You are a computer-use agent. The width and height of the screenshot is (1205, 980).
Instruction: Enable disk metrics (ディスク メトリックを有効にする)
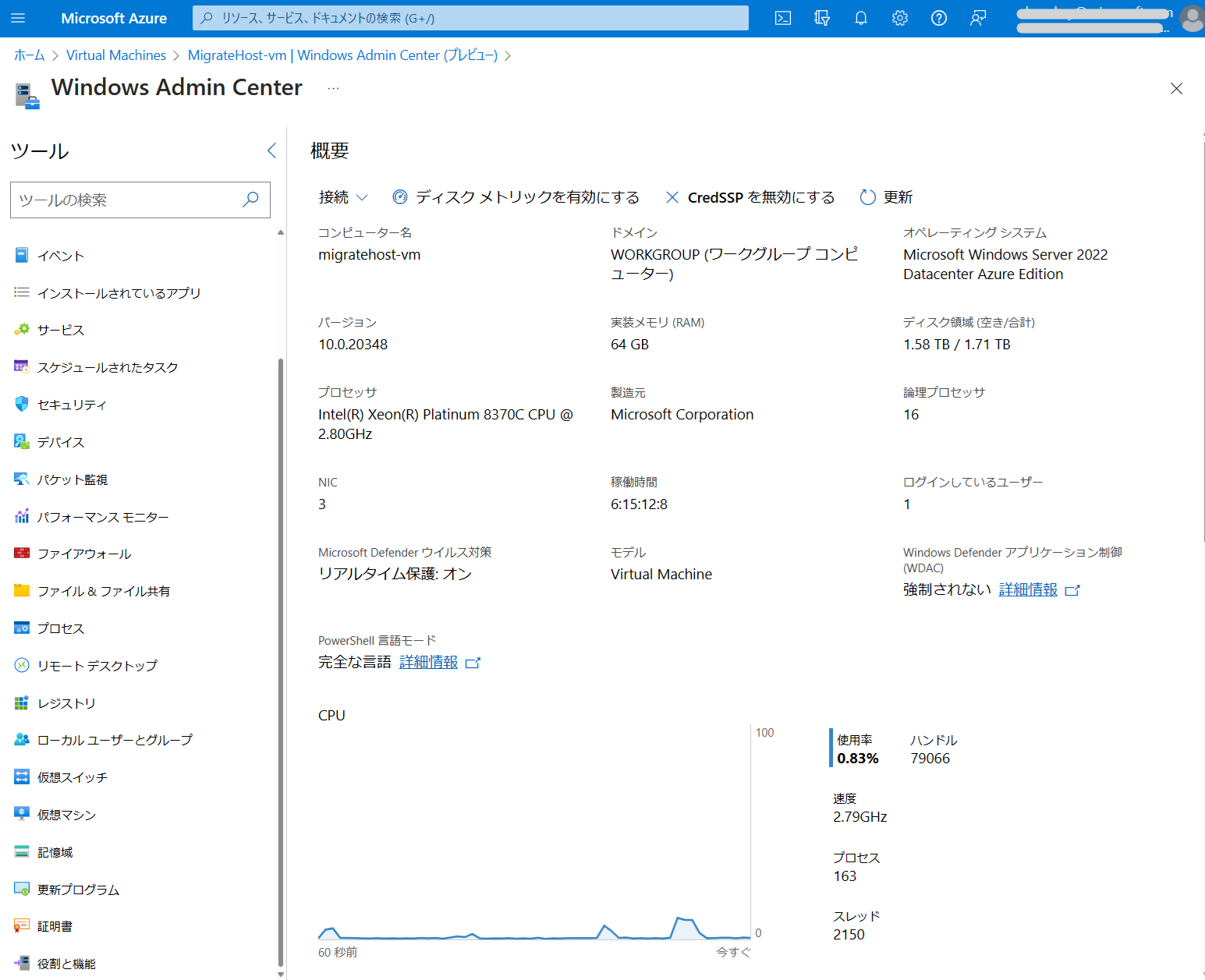pyautogui.click(x=516, y=197)
